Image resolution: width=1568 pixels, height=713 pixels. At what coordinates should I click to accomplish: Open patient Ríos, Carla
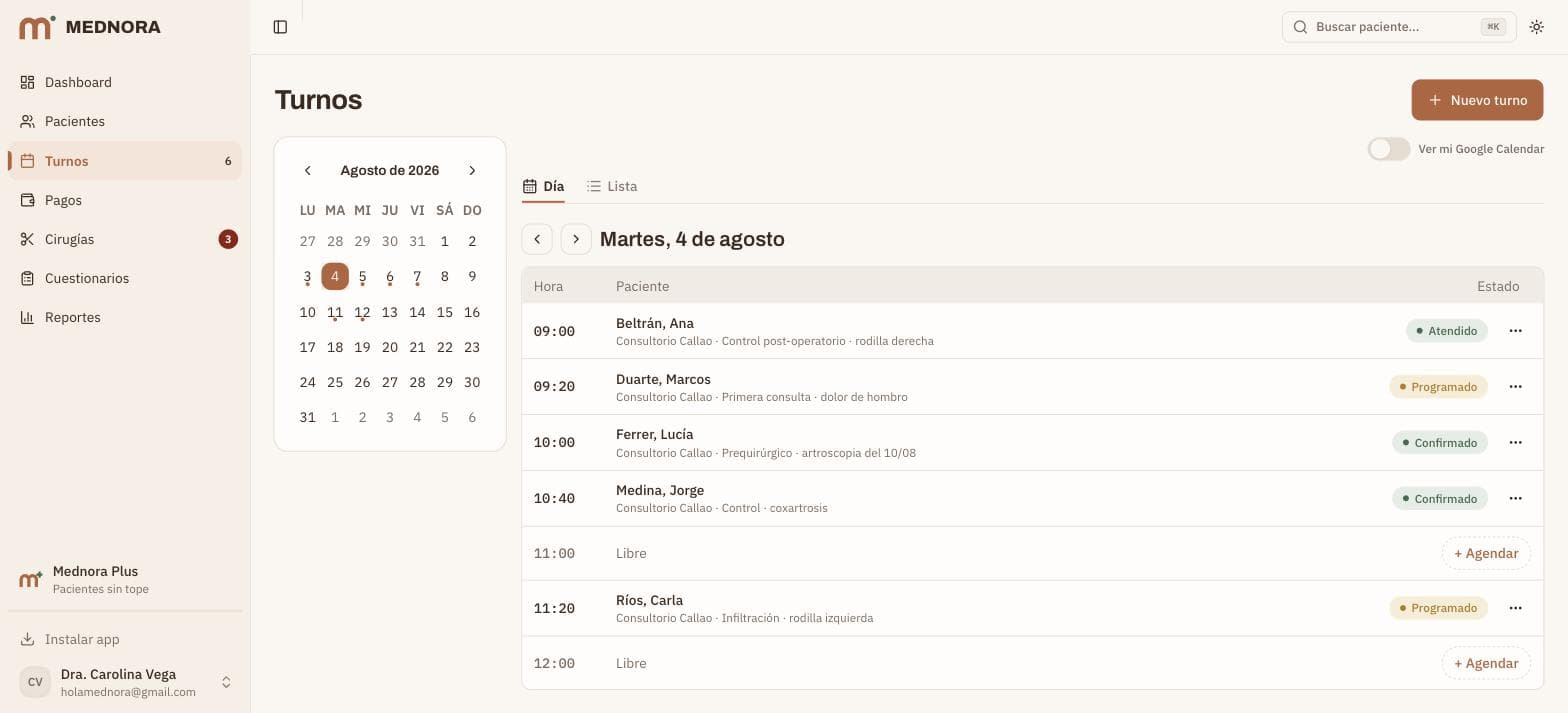point(649,600)
